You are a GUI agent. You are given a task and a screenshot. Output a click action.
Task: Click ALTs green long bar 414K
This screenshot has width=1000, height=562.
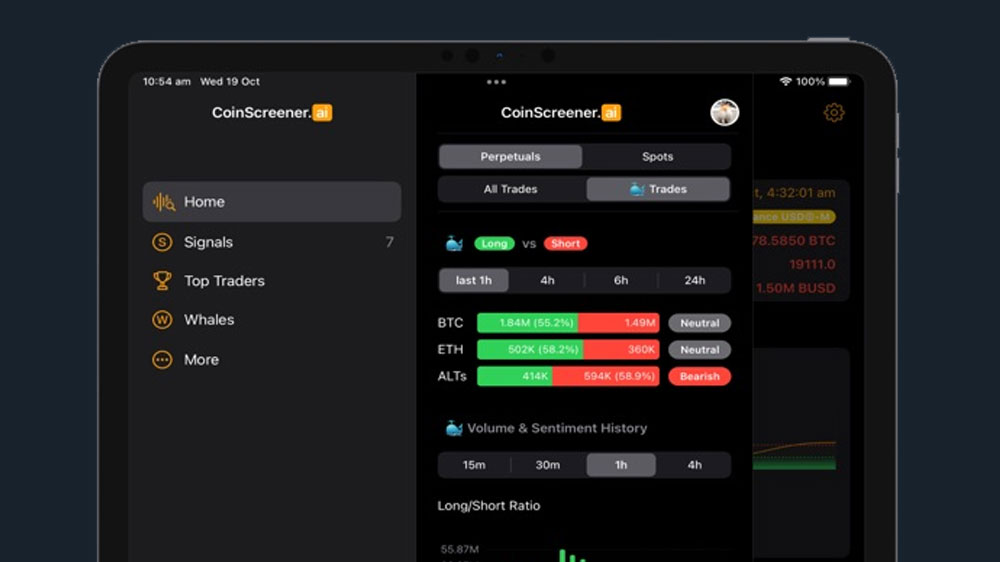515,376
